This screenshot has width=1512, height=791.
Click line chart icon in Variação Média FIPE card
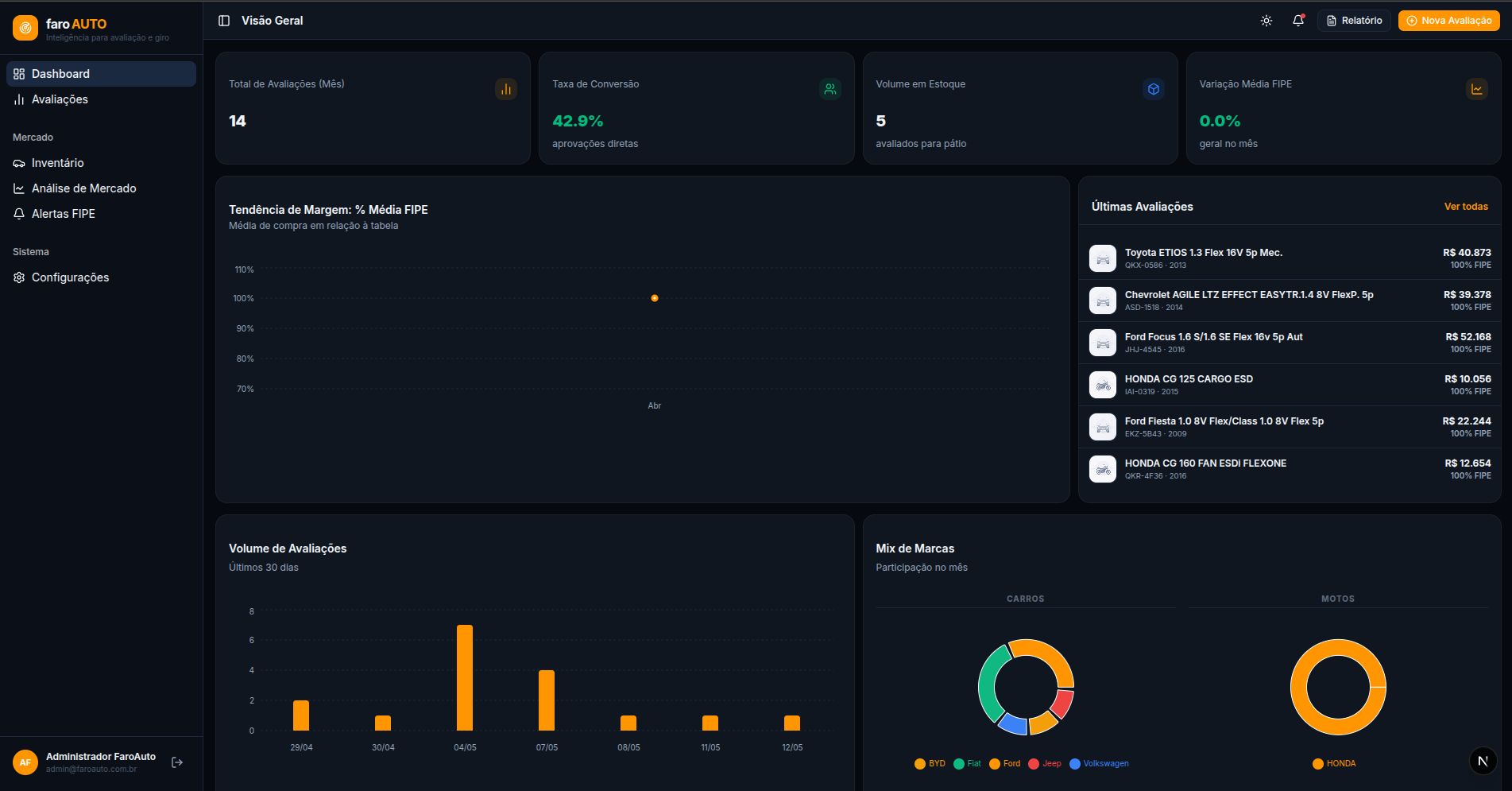tap(1477, 89)
